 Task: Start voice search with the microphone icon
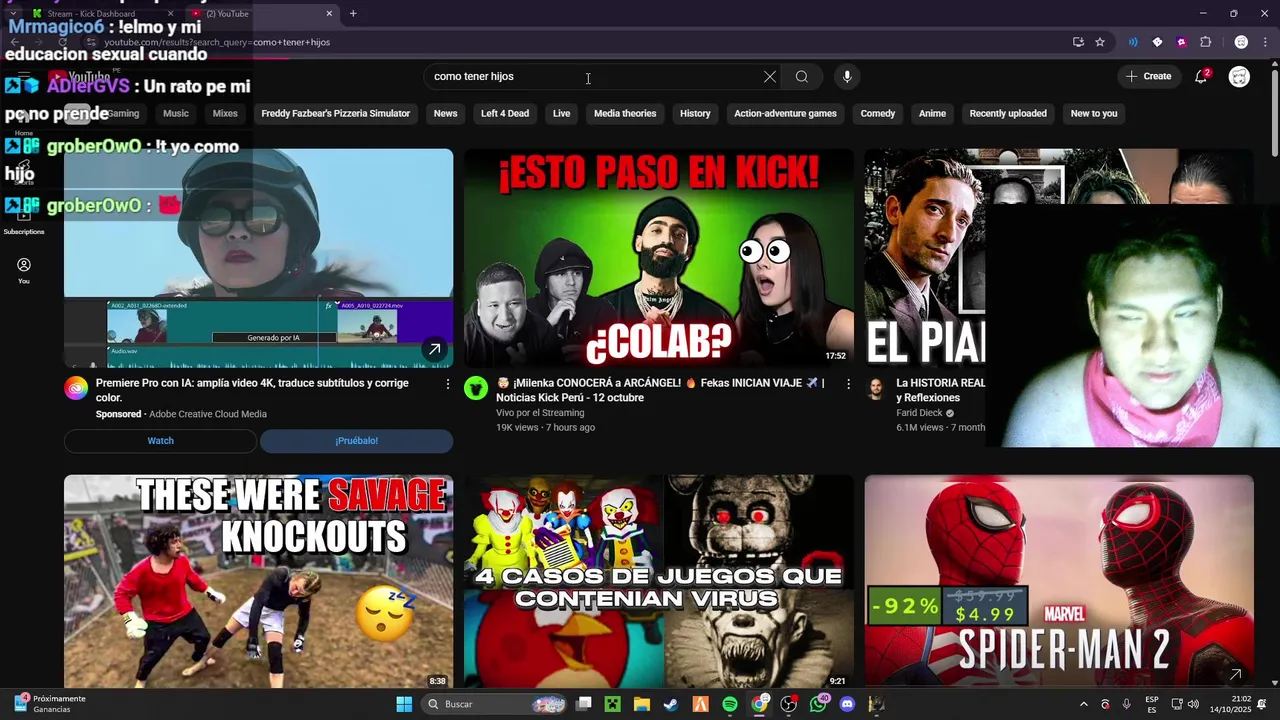click(x=847, y=77)
